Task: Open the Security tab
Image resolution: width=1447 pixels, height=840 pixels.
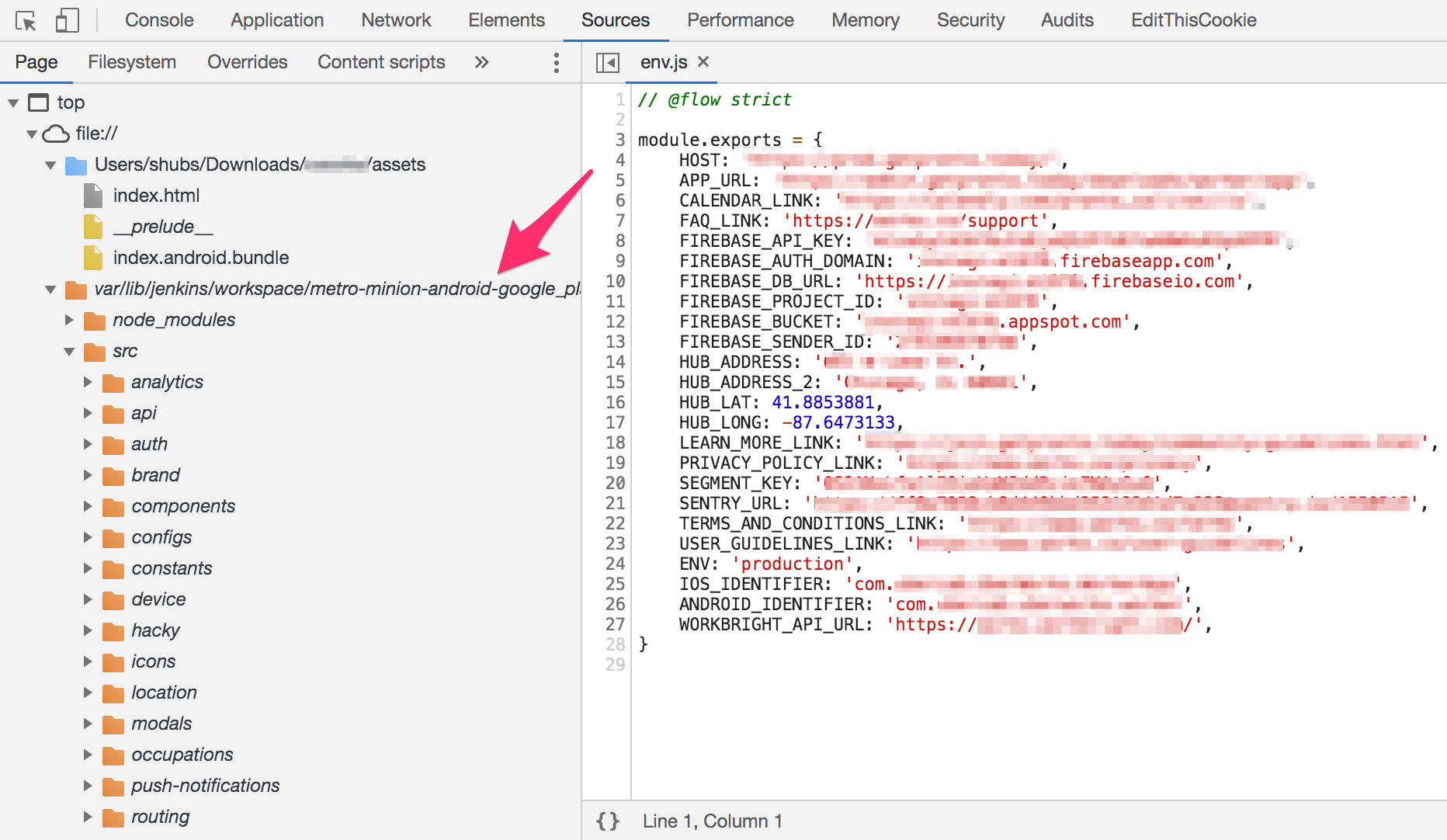Action: [970, 20]
